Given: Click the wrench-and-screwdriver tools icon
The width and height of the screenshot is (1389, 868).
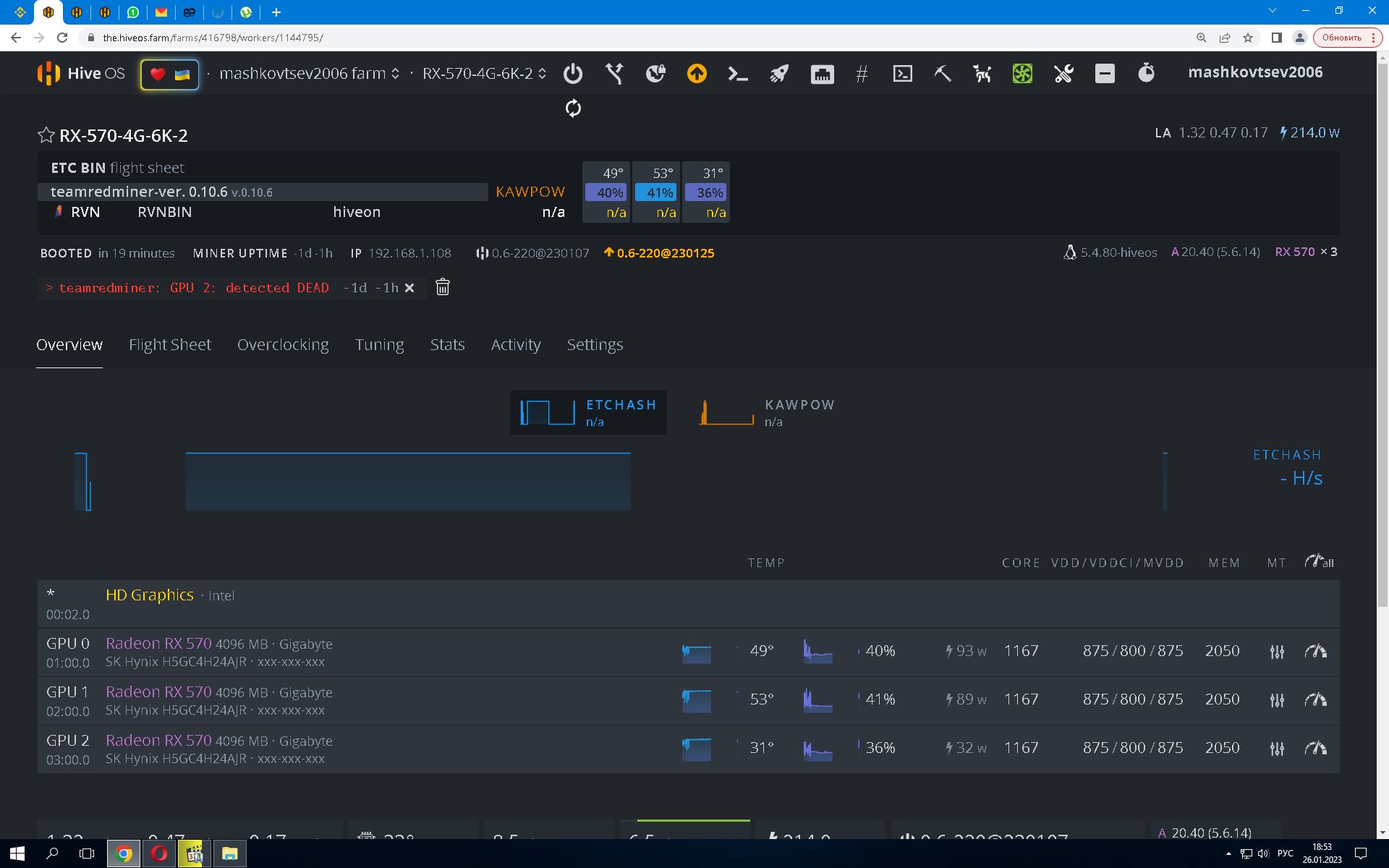Looking at the screenshot, I should [1063, 73].
